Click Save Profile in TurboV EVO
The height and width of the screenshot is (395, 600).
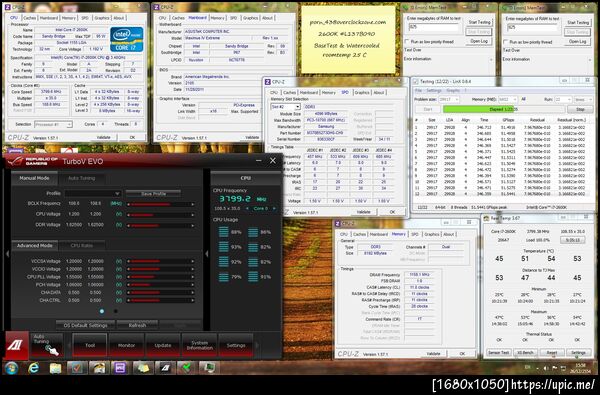click(x=153, y=194)
